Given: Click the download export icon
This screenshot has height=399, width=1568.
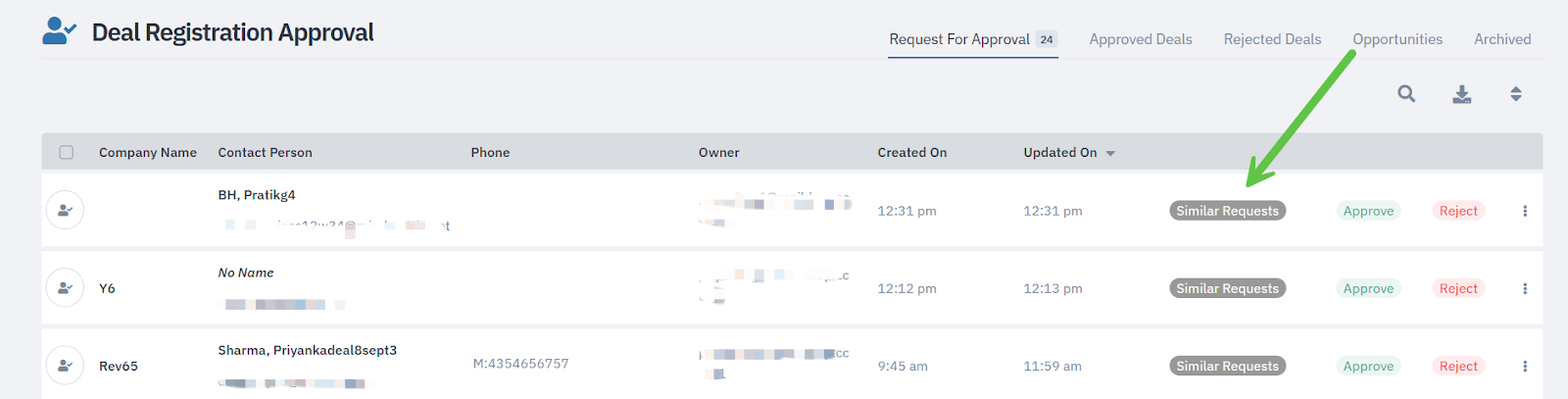Looking at the screenshot, I should [x=1461, y=94].
